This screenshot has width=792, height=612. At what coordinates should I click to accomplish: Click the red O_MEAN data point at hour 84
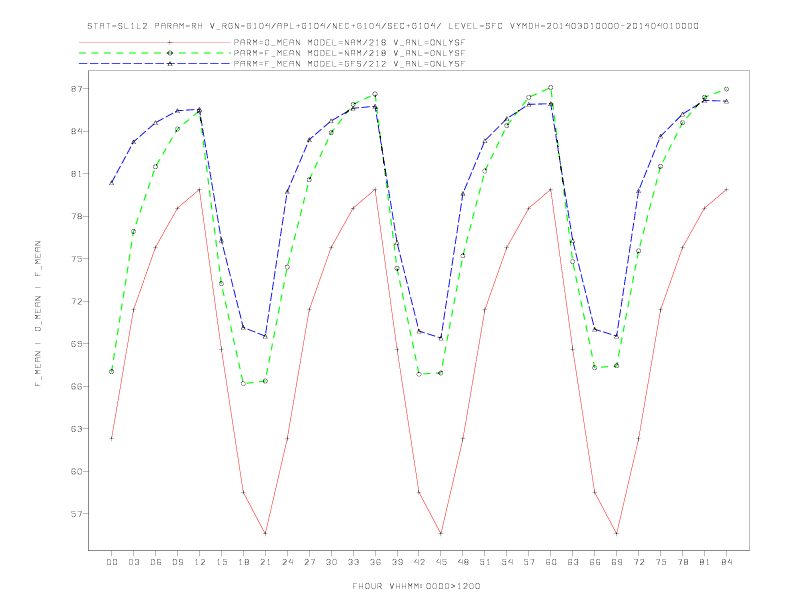point(726,189)
